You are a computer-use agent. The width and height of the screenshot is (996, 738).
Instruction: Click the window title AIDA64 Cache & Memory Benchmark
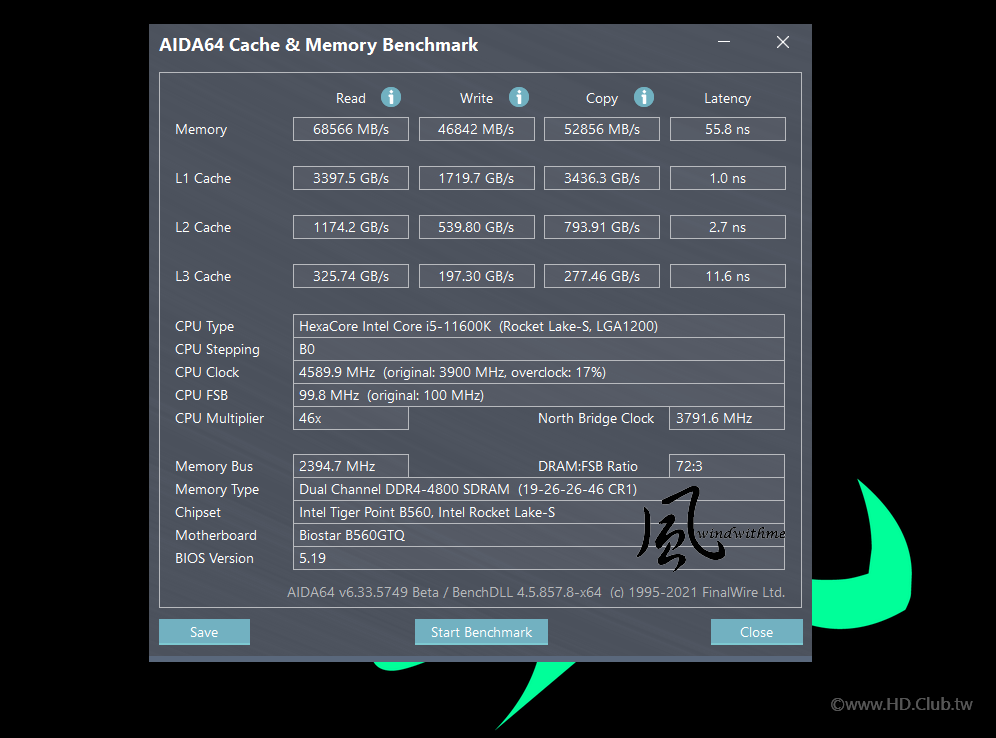pyautogui.click(x=318, y=44)
